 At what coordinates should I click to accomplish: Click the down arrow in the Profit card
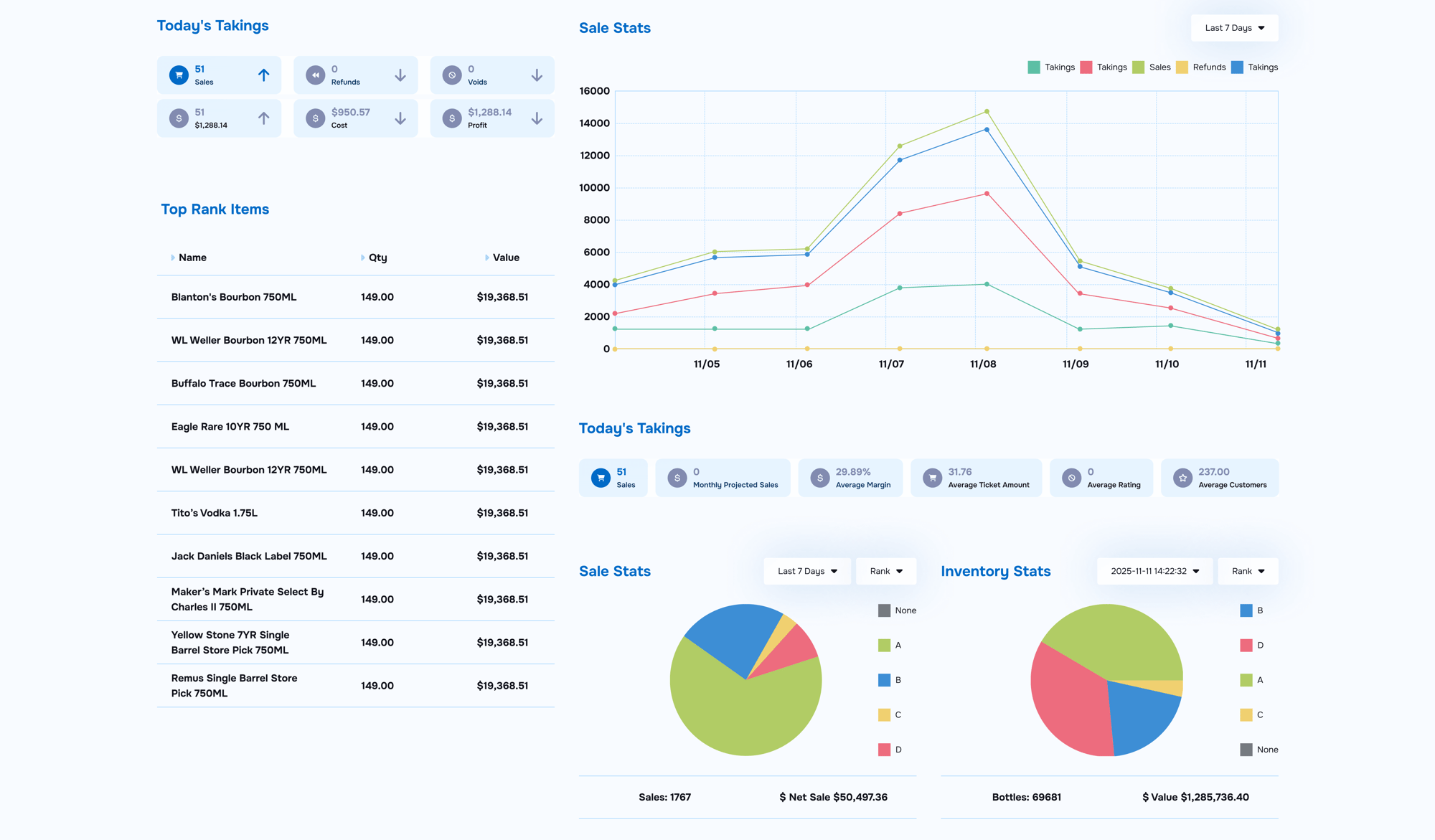tap(536, 118)
